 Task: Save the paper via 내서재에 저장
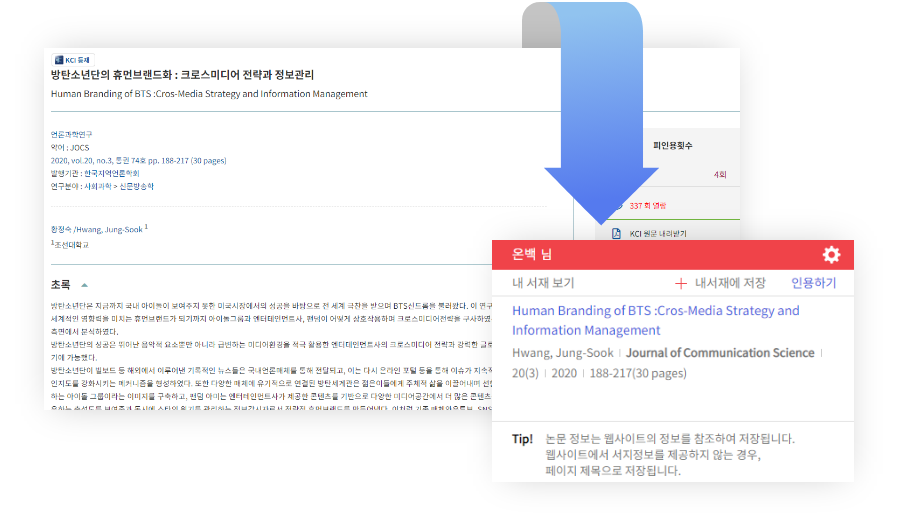coord(730,283)
